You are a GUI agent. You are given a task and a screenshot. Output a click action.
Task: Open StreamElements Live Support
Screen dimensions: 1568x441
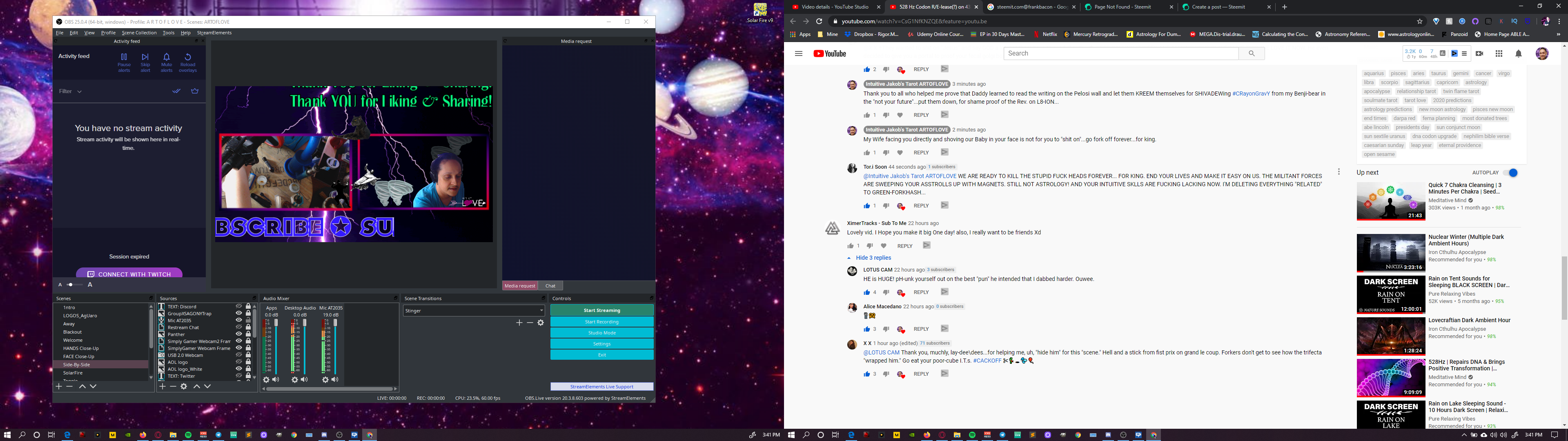point(602,387)
